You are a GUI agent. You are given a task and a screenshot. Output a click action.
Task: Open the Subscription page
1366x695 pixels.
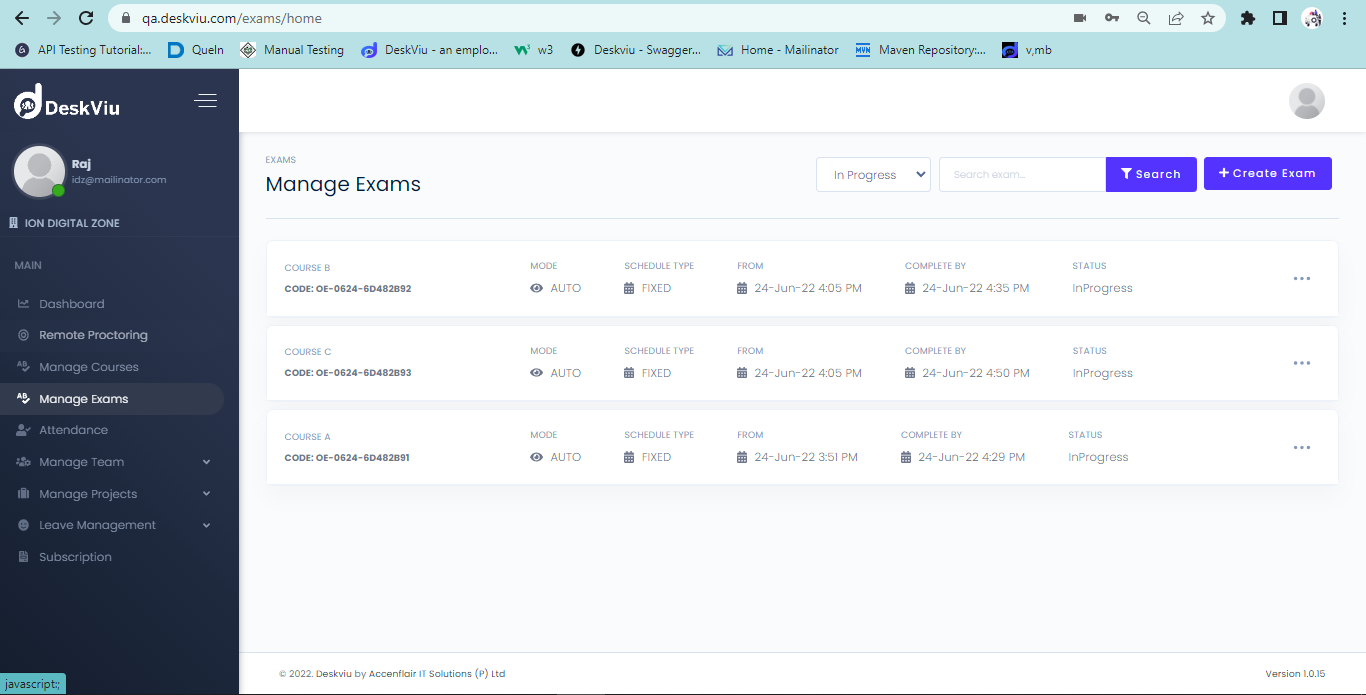75,557
